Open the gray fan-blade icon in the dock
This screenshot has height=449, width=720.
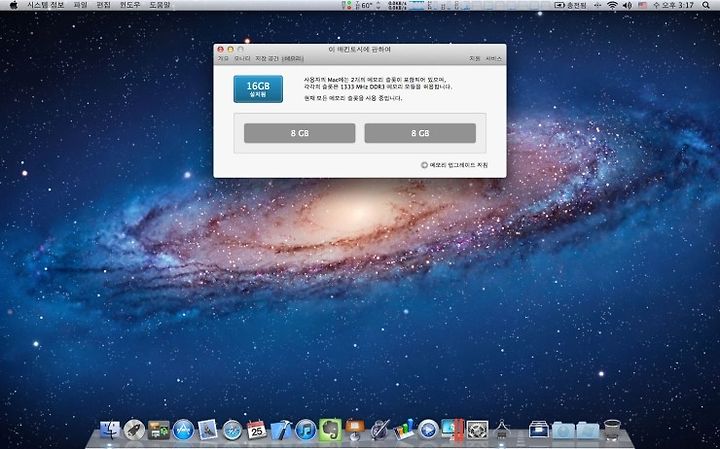[477, 430]
